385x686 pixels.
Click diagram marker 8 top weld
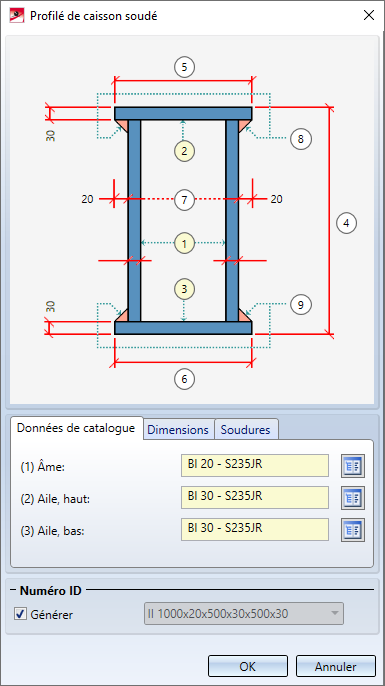301,139
